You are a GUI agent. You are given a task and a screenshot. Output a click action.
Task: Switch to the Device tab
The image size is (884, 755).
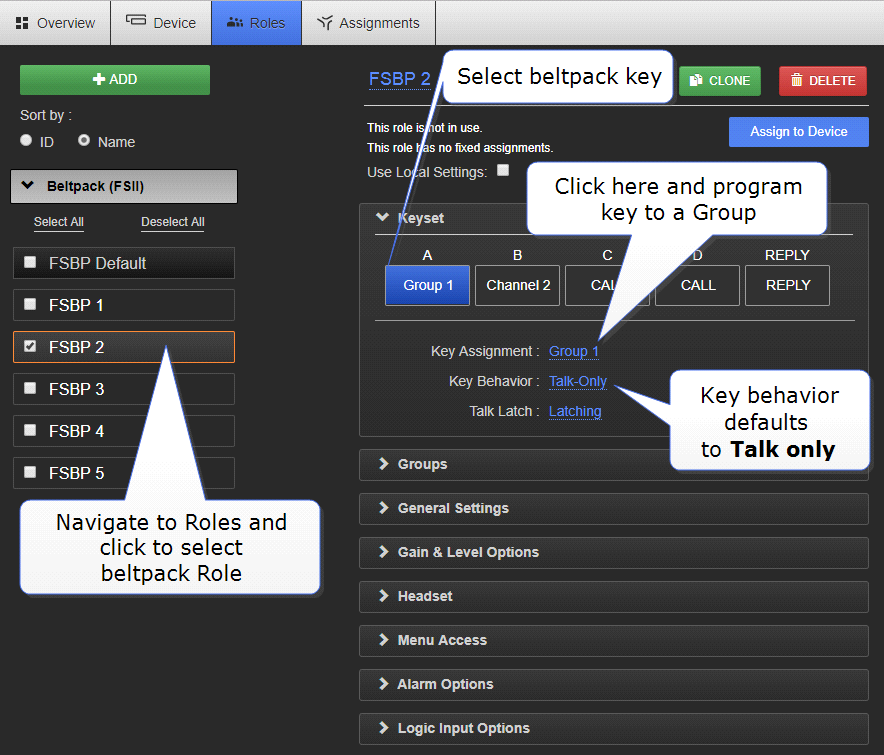pyautogui.click(x=161, y=22)
